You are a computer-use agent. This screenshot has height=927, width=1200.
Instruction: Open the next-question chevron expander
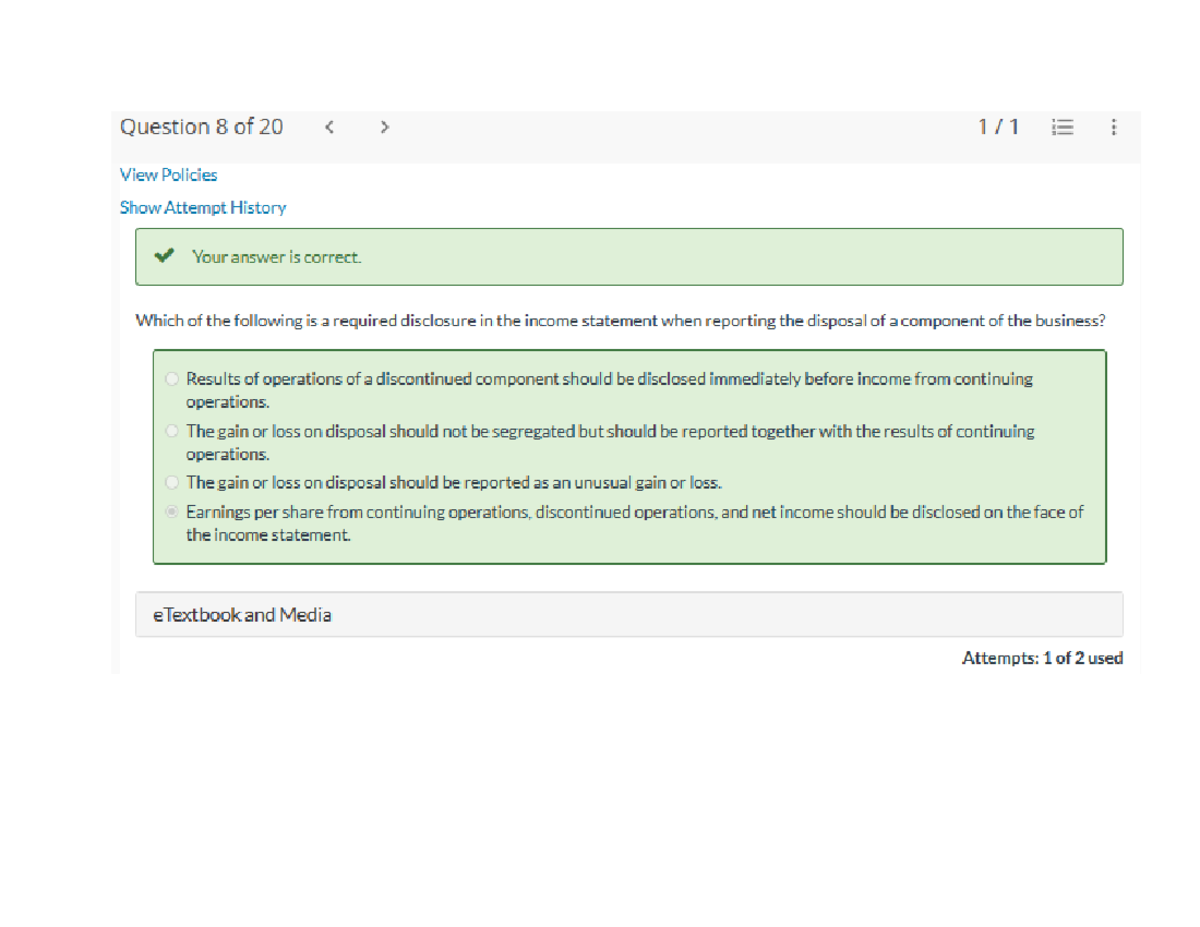coord(384,127)
